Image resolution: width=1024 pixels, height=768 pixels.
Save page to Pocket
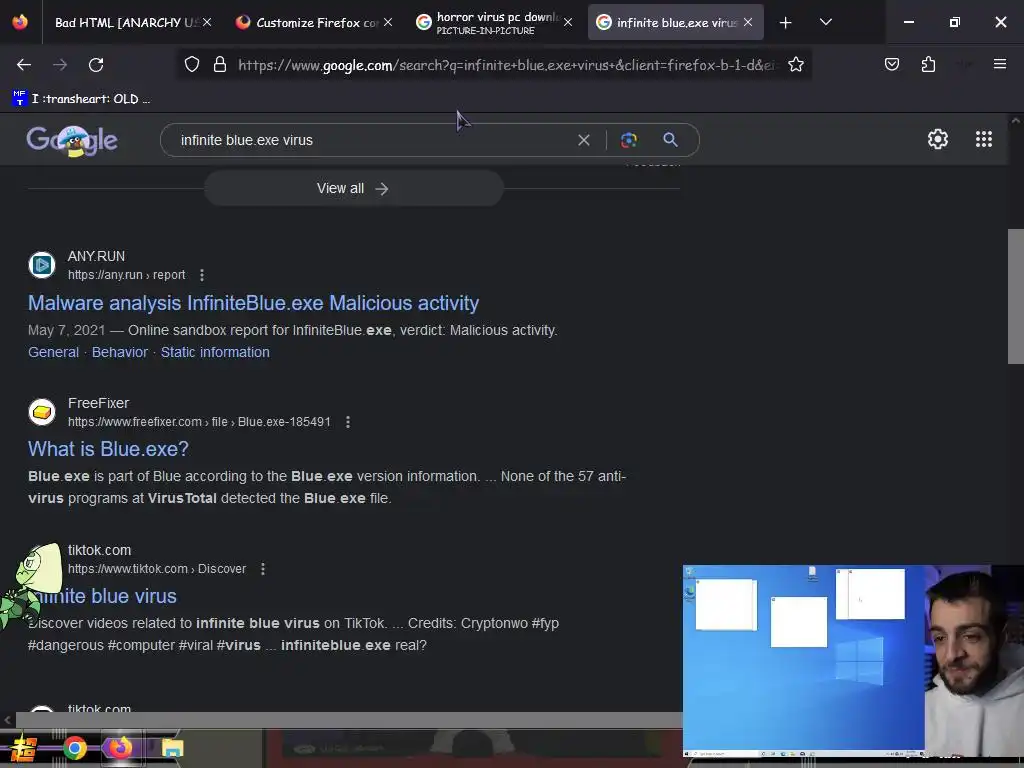coord(891,64)
